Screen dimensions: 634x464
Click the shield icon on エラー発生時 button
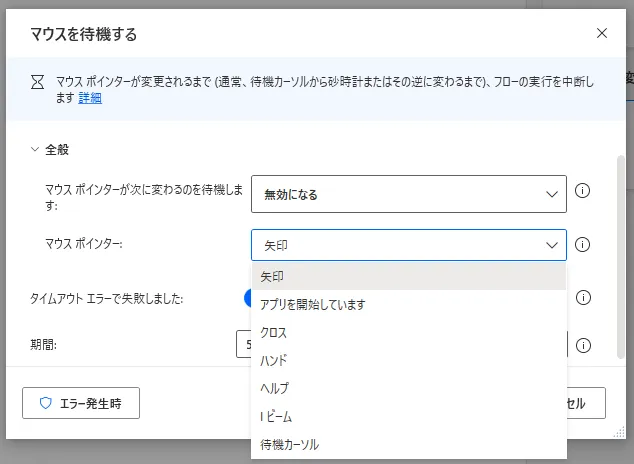coord(46,403)
